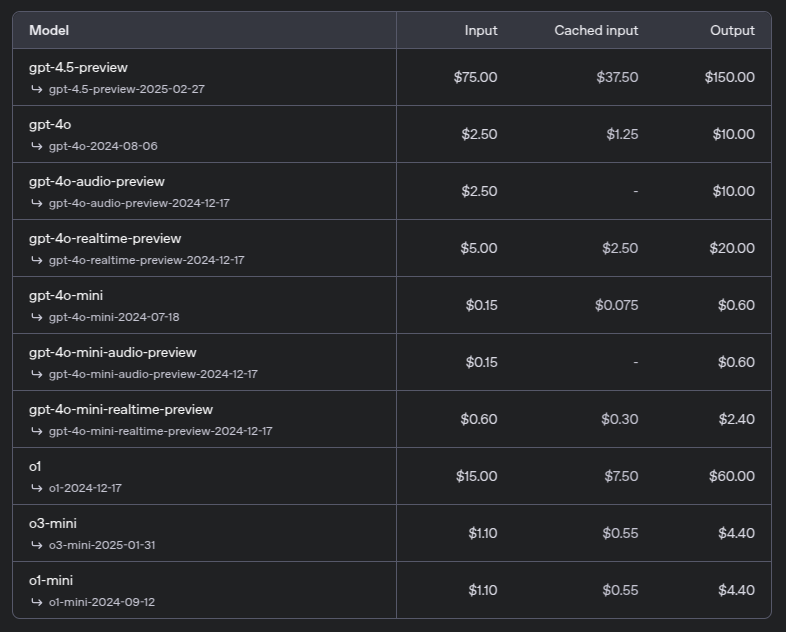
Task: Click the o1-mini row $4.40 output price
Action: (x=736, y=591)
